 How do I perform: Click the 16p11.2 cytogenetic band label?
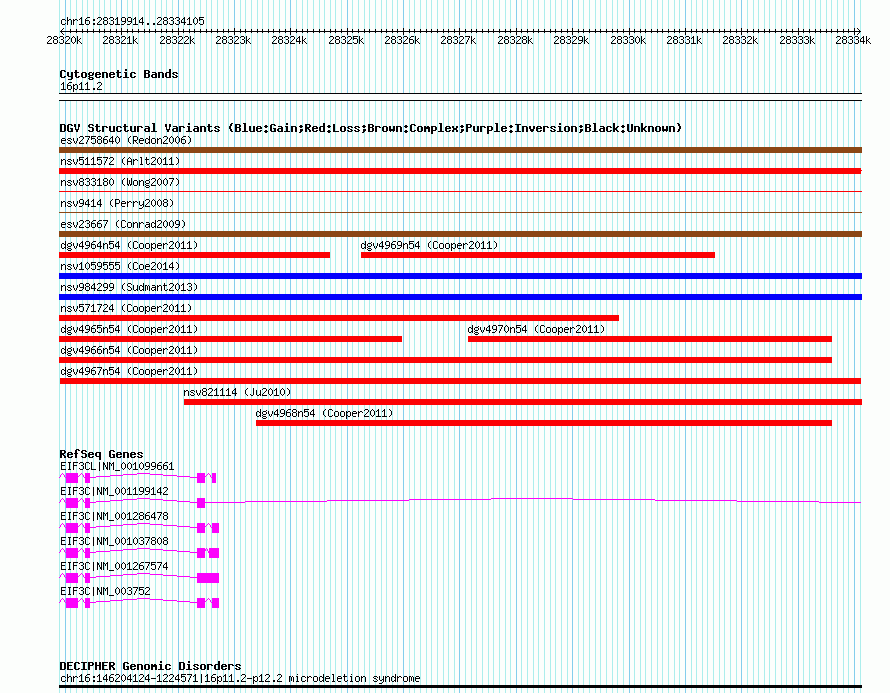(x=81, y=86)
